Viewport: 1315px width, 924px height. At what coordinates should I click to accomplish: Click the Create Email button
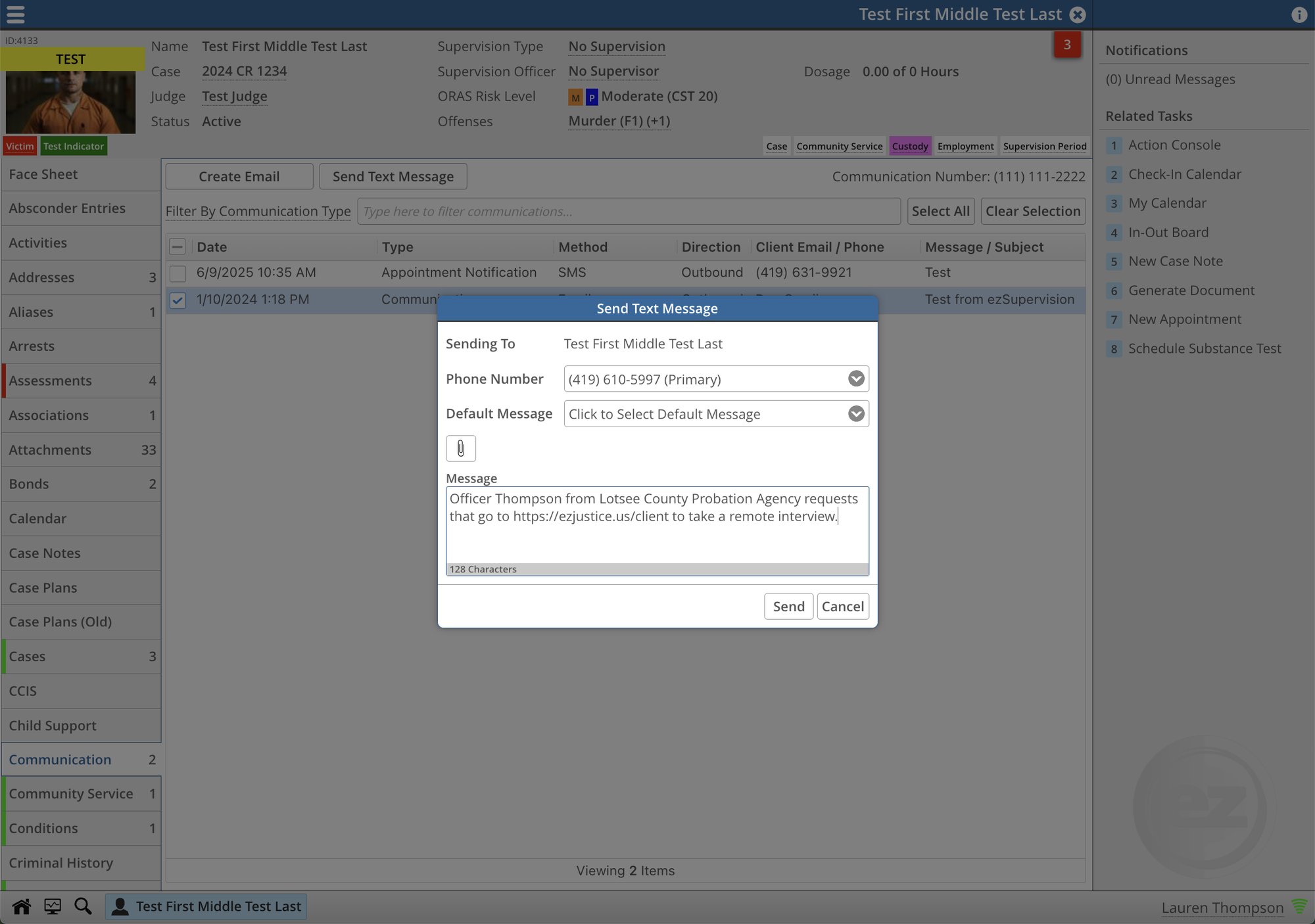point(239,176)
